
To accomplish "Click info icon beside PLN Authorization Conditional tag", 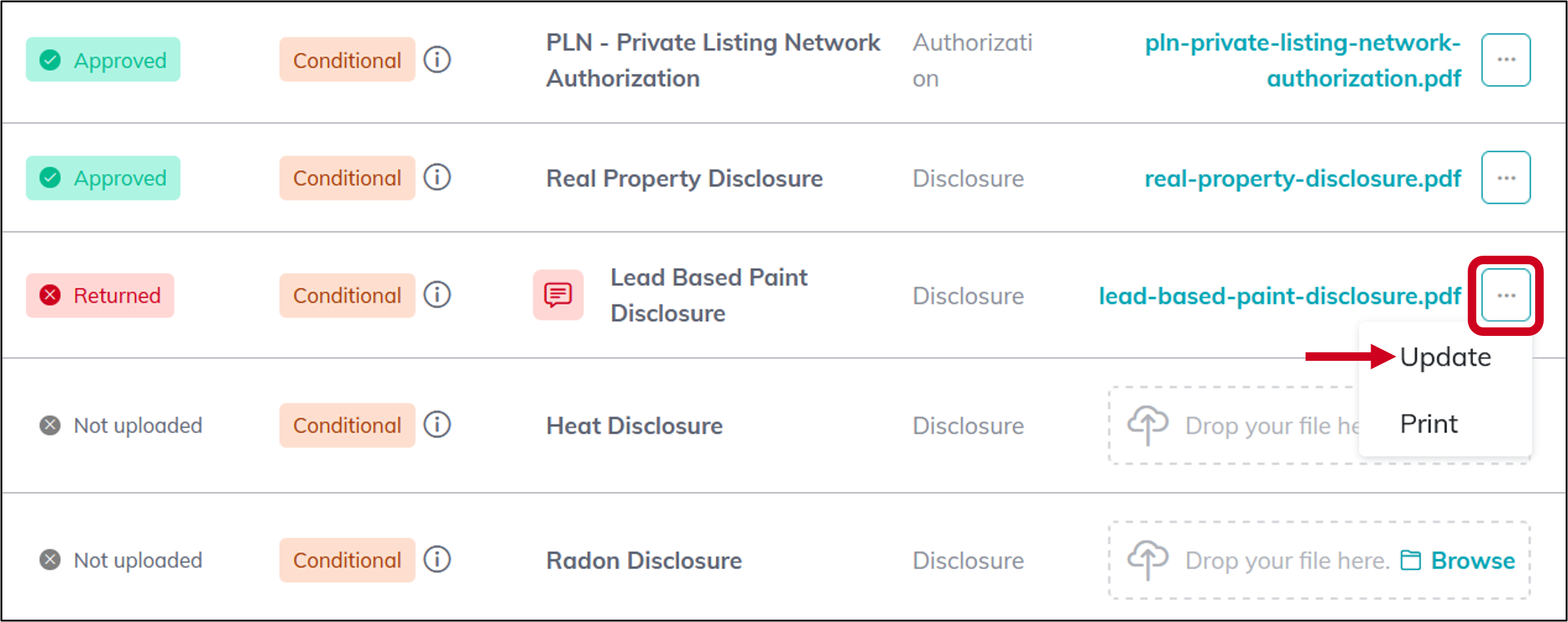I will [x=437, y=60].
